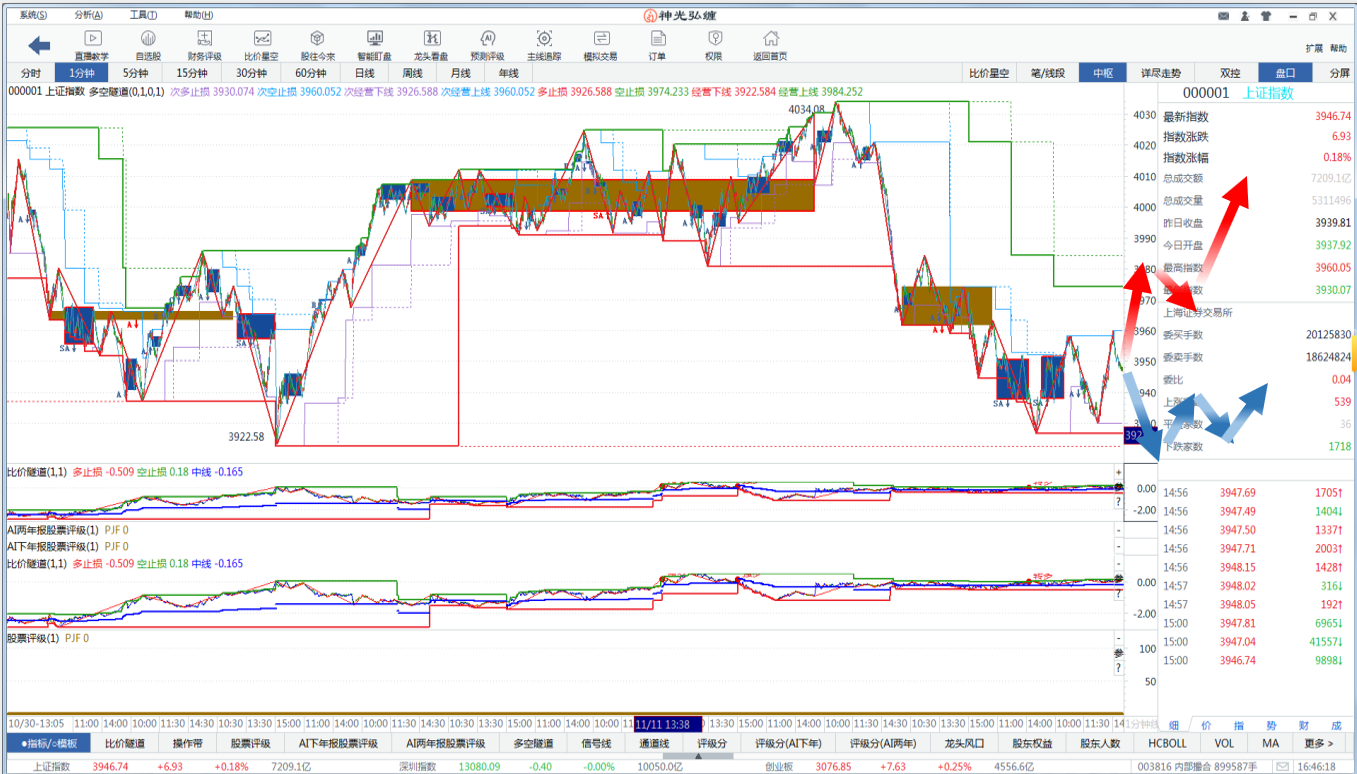Toggle the 中枢 chart overlay
Image resolution: width=1357 pixels, height=774 pixels.
pos(1103,73)
